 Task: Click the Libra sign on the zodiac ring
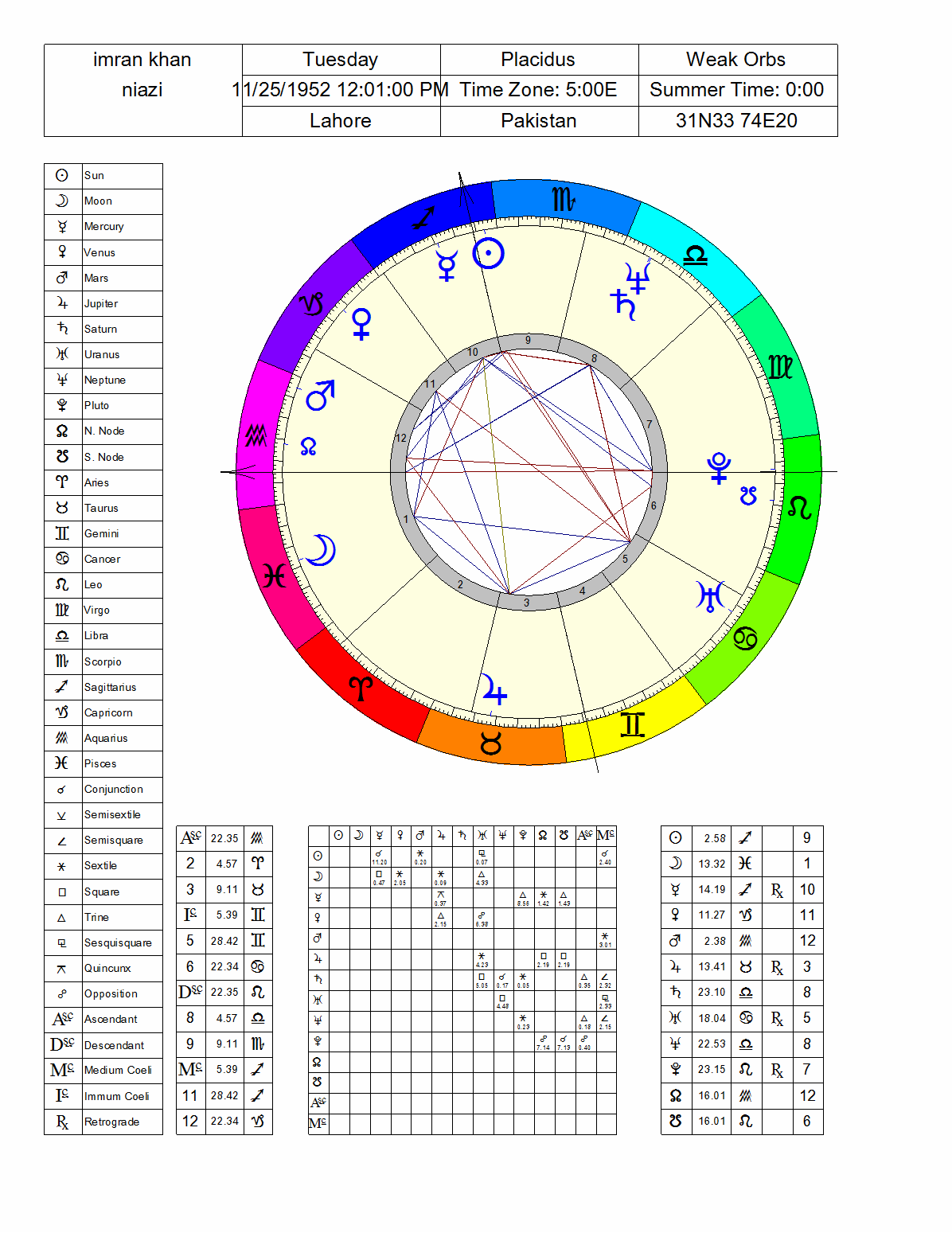[x=696, y=255]
